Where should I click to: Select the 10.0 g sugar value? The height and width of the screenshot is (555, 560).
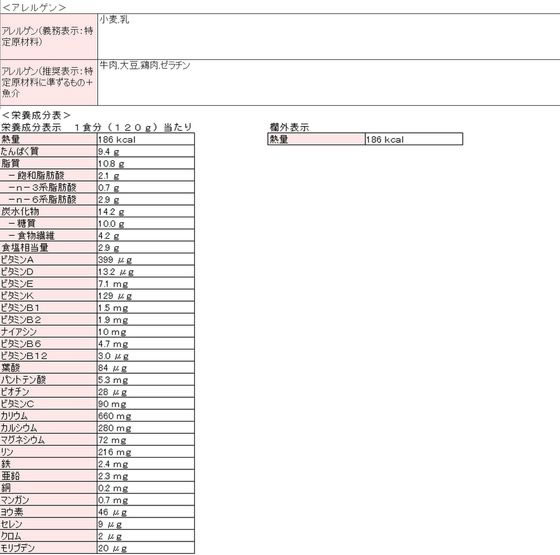[x=146, y=223]
